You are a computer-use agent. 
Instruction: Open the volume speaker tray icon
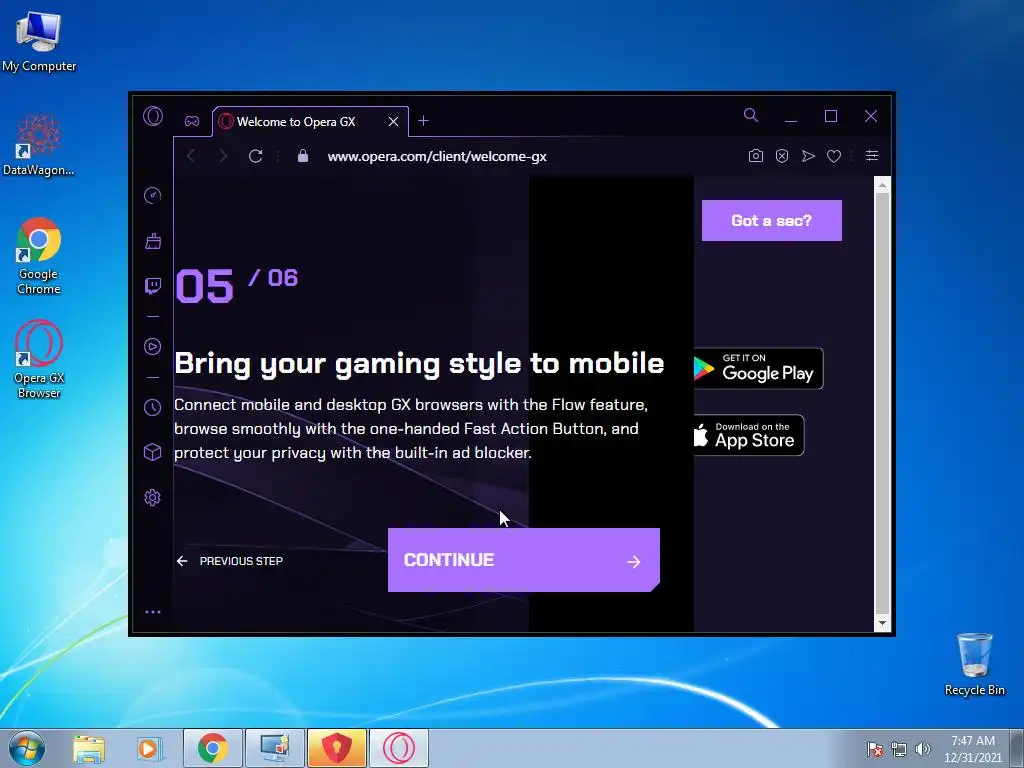click(x=922, y=749)
